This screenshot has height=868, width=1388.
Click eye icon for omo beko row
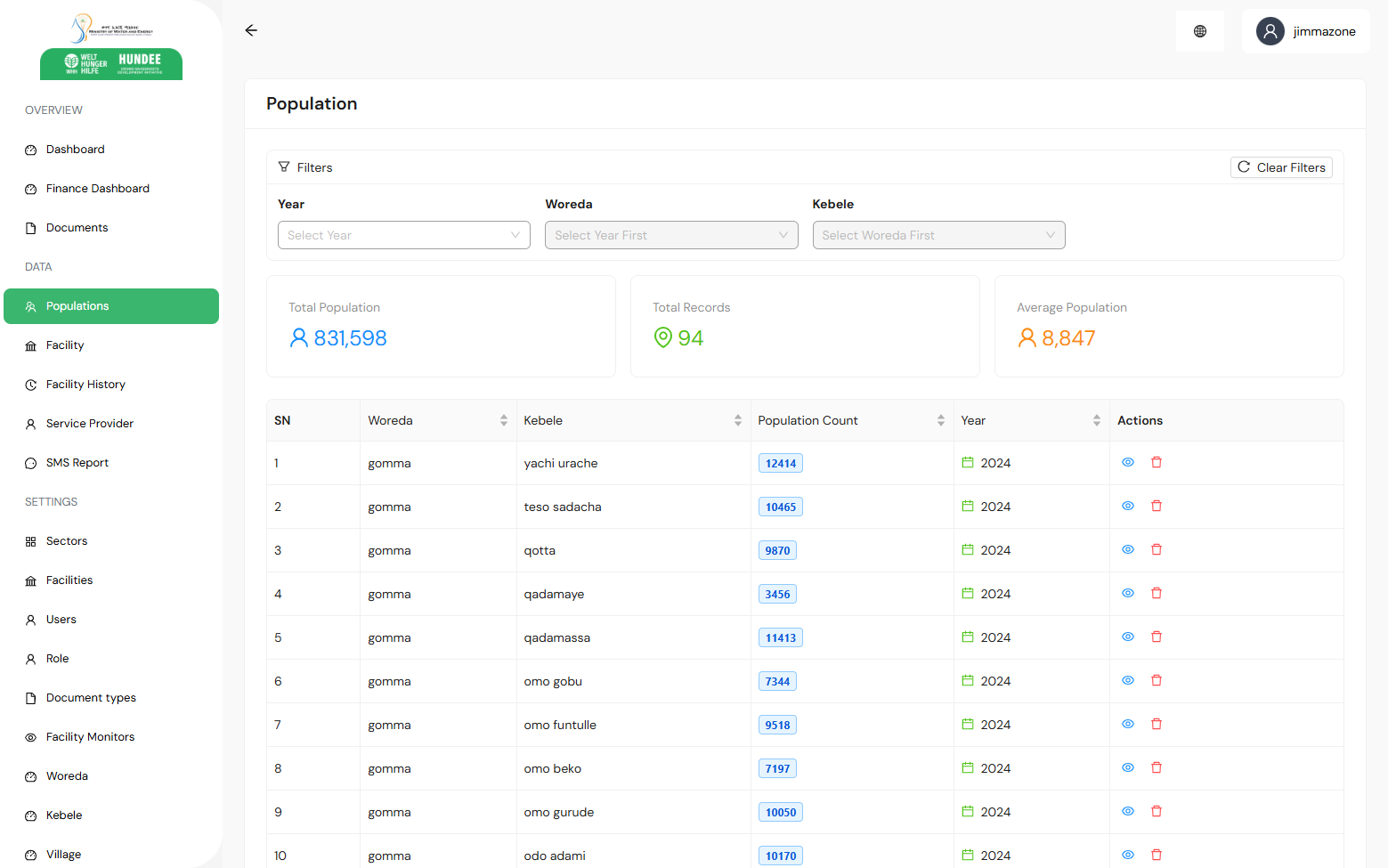tap(1127, 767)
